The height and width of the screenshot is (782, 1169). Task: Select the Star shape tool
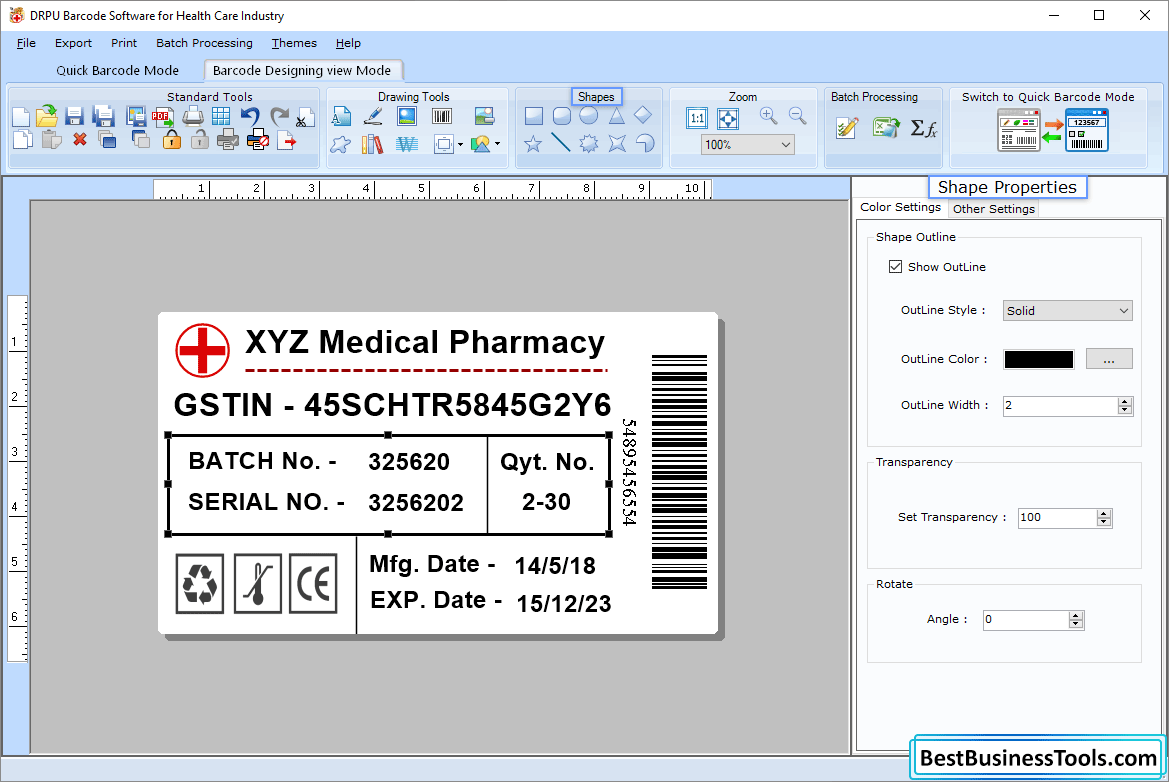[532, 143]
